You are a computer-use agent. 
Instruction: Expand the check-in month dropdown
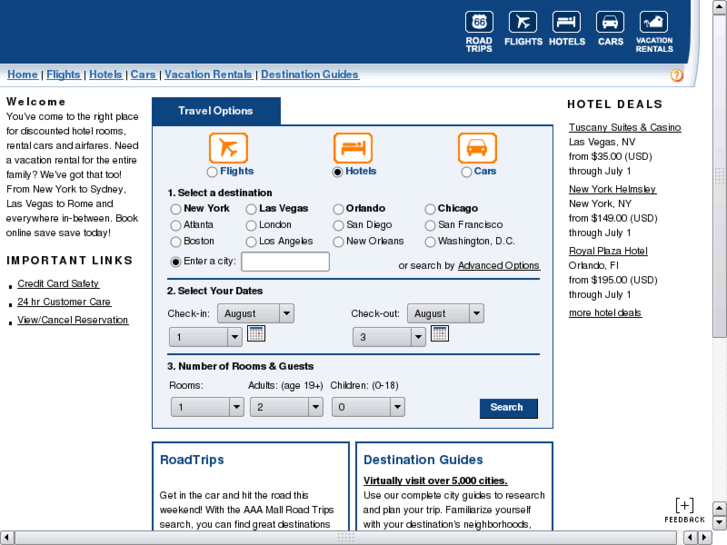(256, 313)
